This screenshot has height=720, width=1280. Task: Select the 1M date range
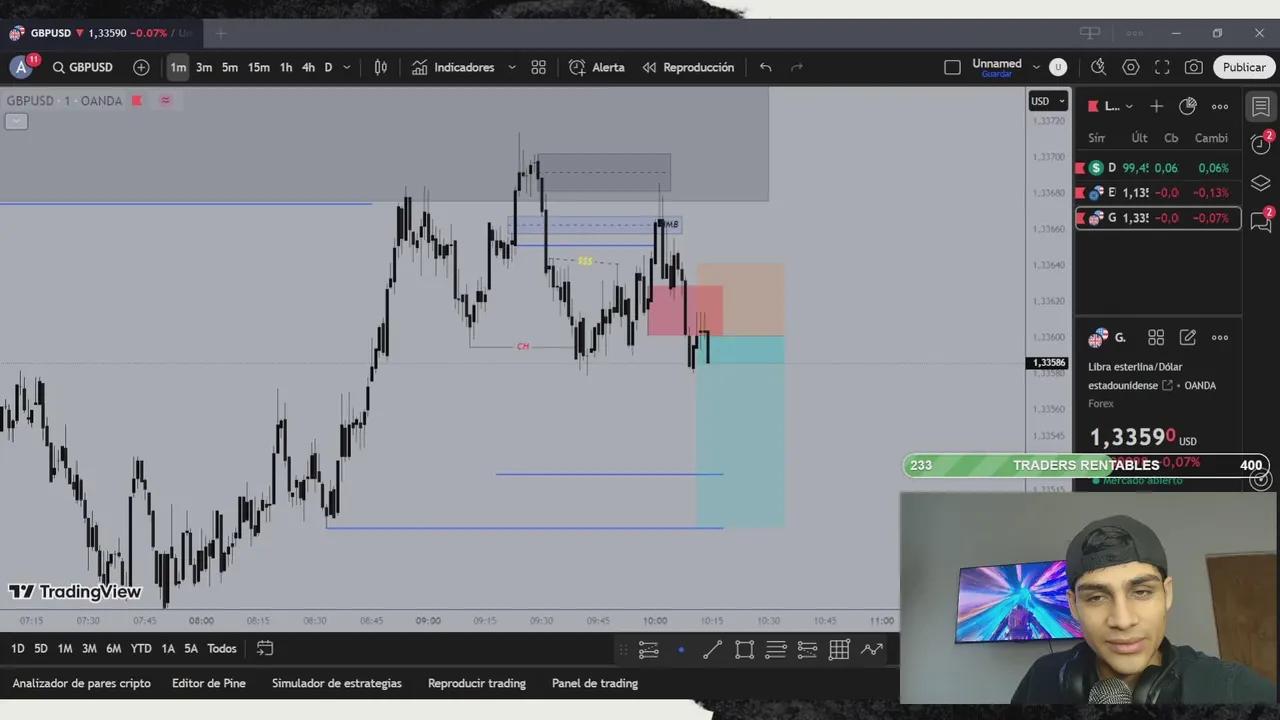65,649
